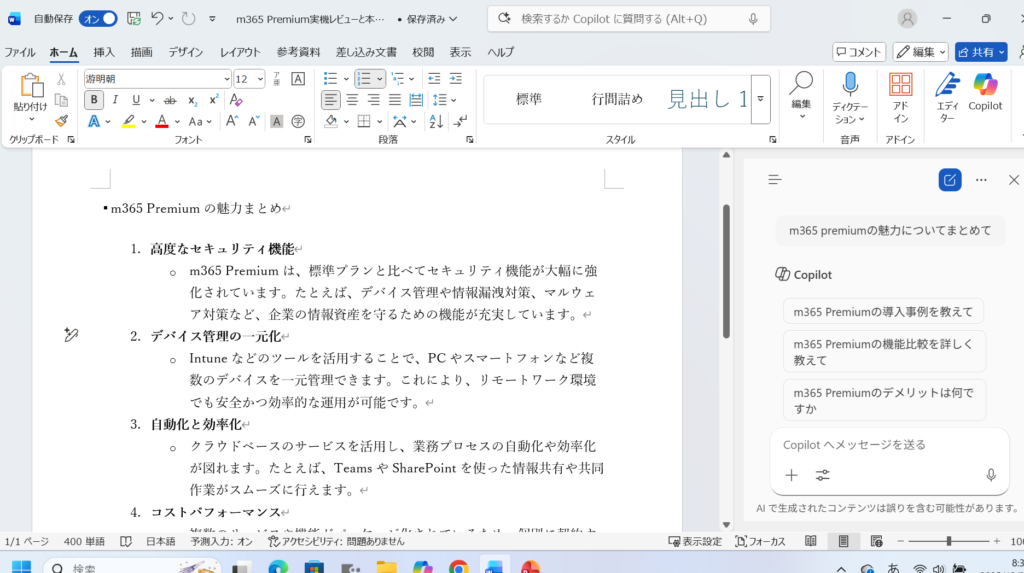Toggle the AutoSave switch
Image resolution: width=1024 pixels, height=573 pixels.
click(x=98, y=19)
